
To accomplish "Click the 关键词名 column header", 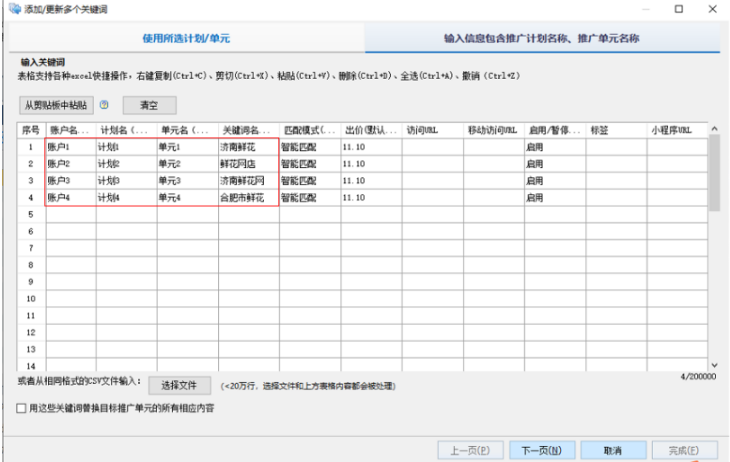I will click(x=249, y=130).
